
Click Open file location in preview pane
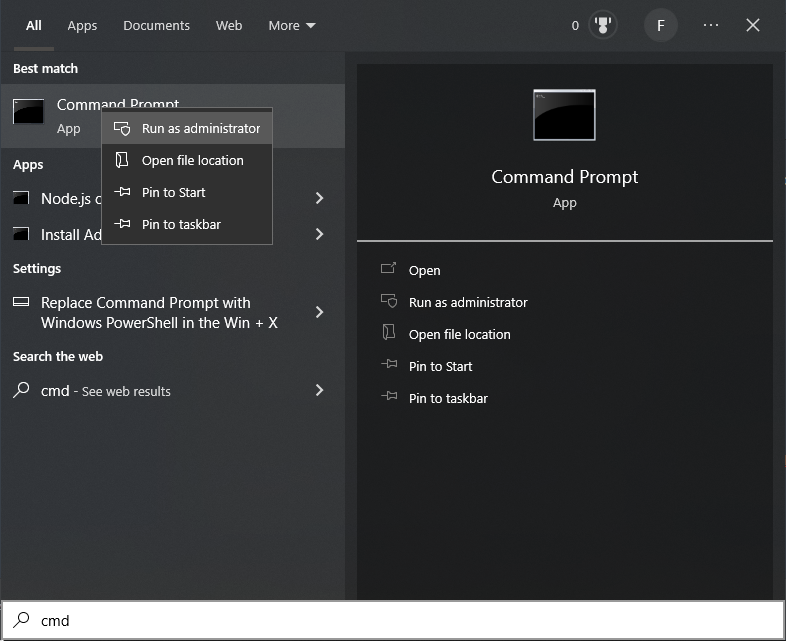[460, 335]
